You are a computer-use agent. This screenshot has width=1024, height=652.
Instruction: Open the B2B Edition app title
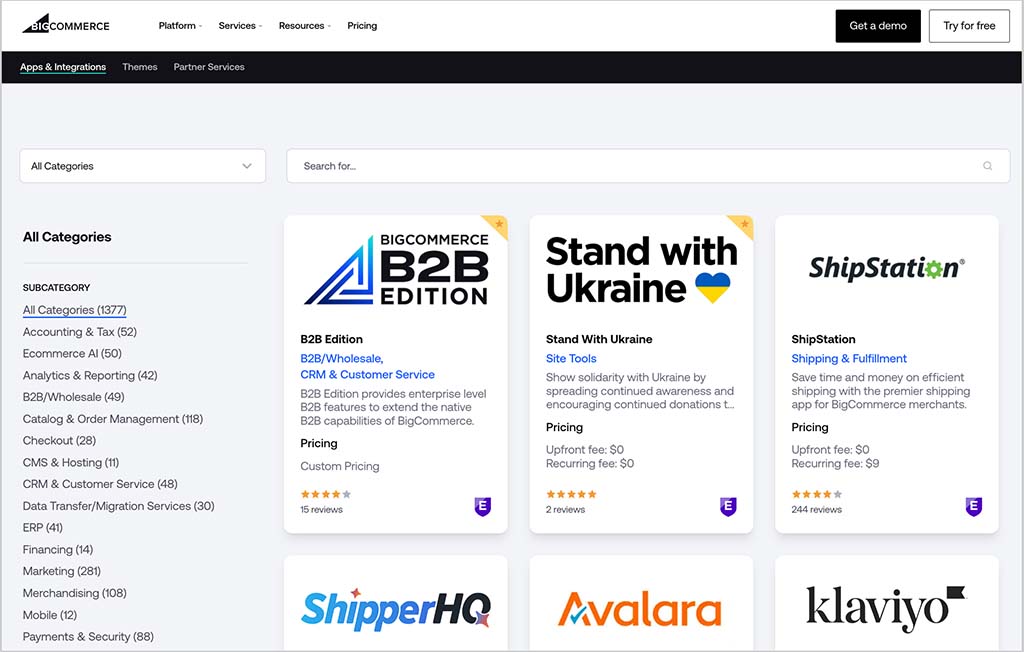tap(331, 339)
